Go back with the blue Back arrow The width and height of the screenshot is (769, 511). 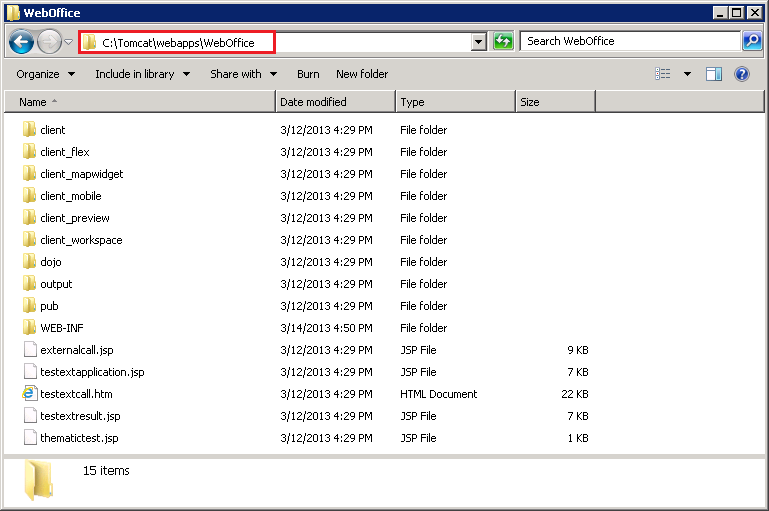(22, 42)
